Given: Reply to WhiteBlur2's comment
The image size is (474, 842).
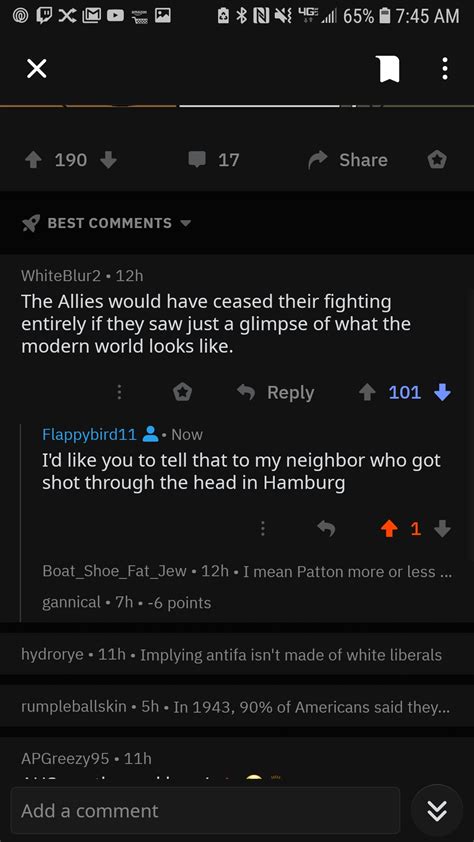Looking at the screenshot, I should [276, 393].
